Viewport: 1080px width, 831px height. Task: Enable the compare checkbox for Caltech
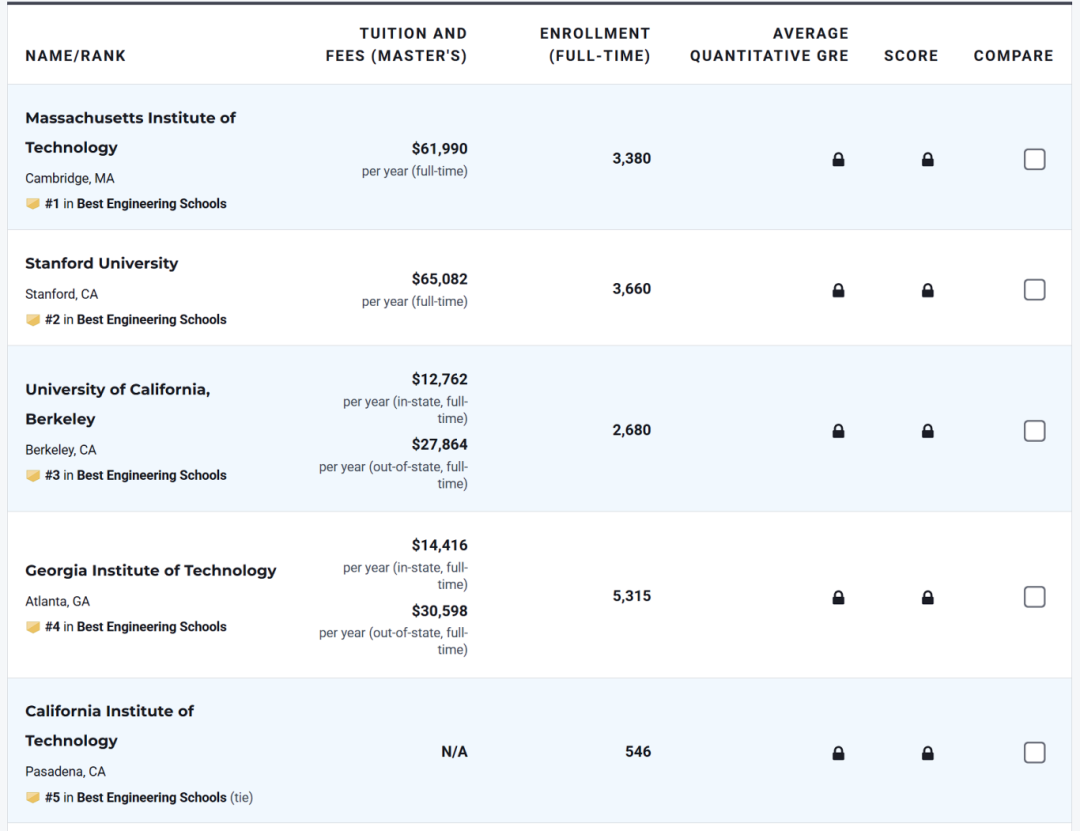click(1035, 752)
